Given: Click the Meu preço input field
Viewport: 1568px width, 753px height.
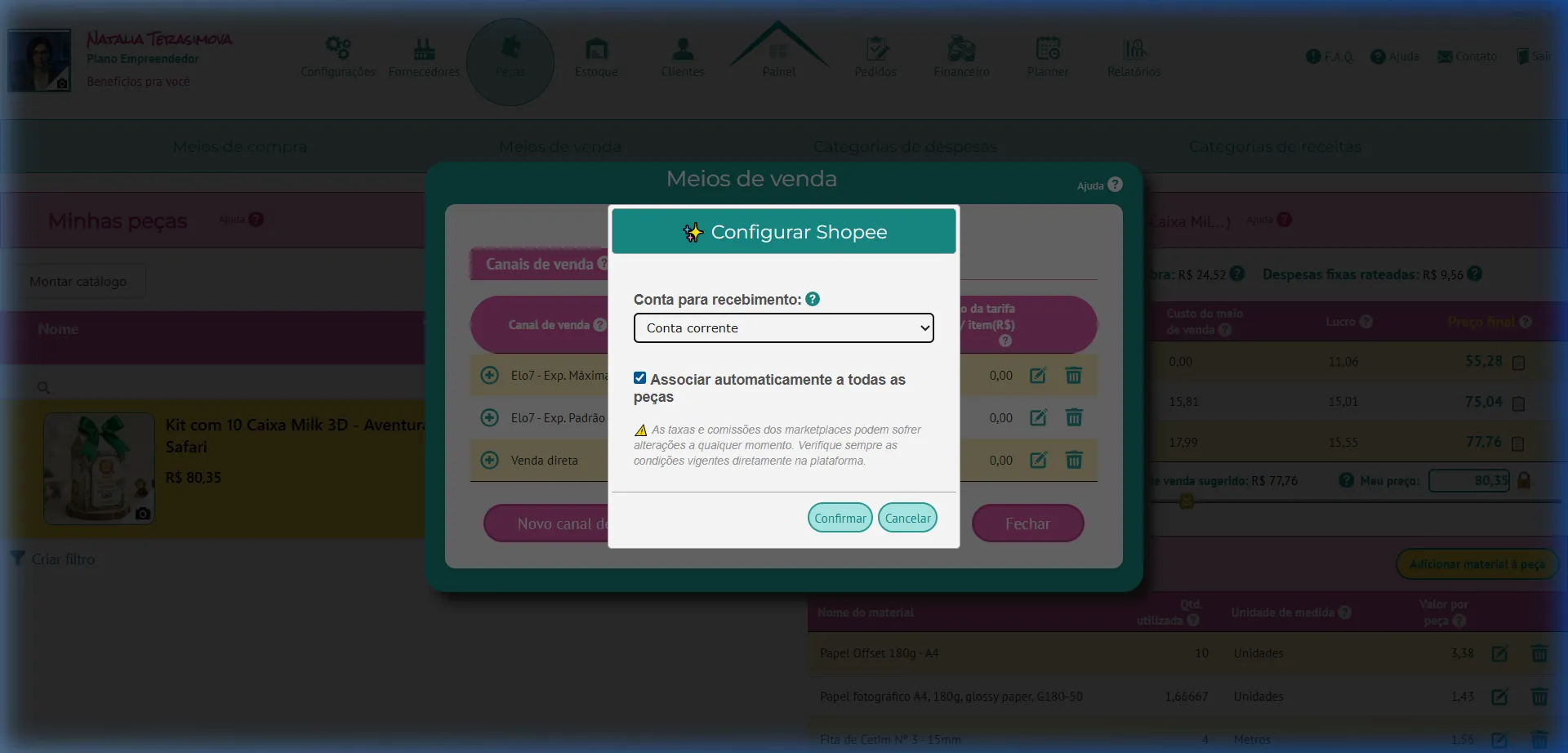Looking at the screenshot, I should tap(1468, 481).
